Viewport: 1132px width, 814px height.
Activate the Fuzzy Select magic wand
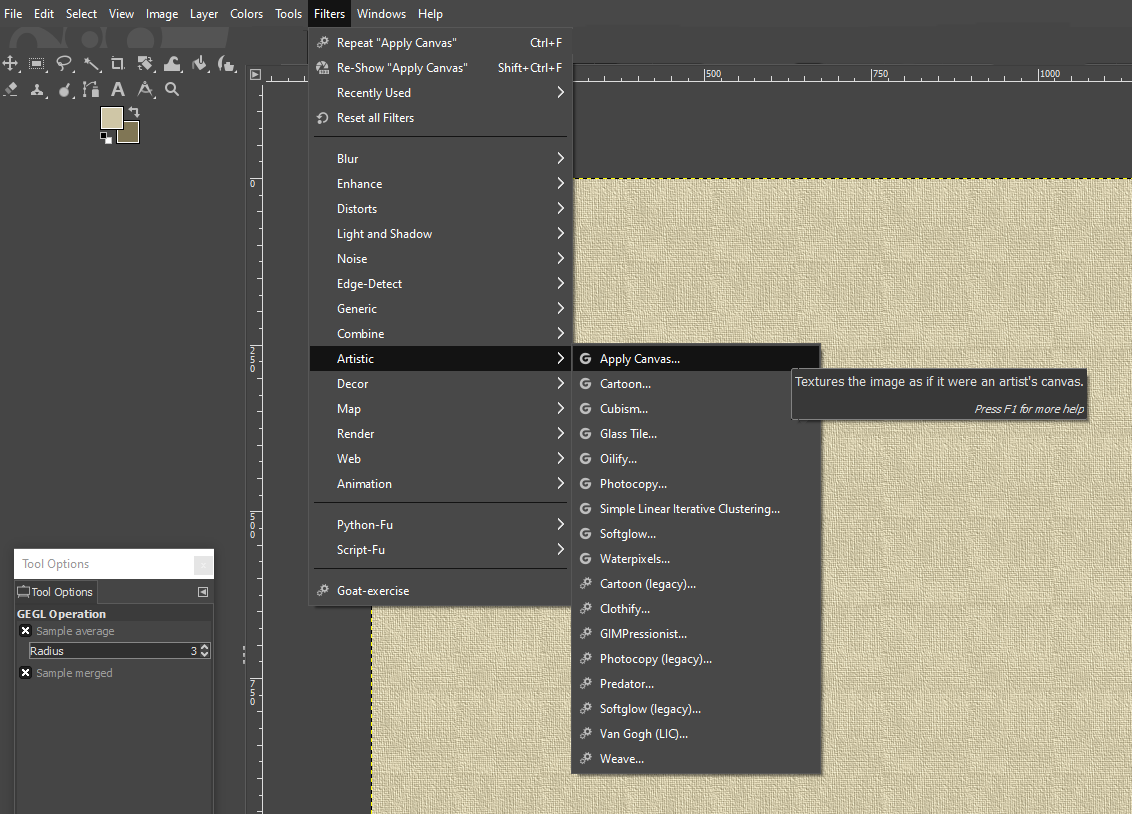tap(91, 64)
